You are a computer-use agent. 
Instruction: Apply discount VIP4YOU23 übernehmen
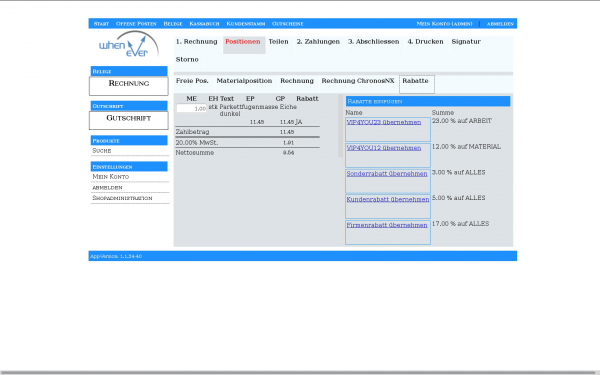(384, 122)
